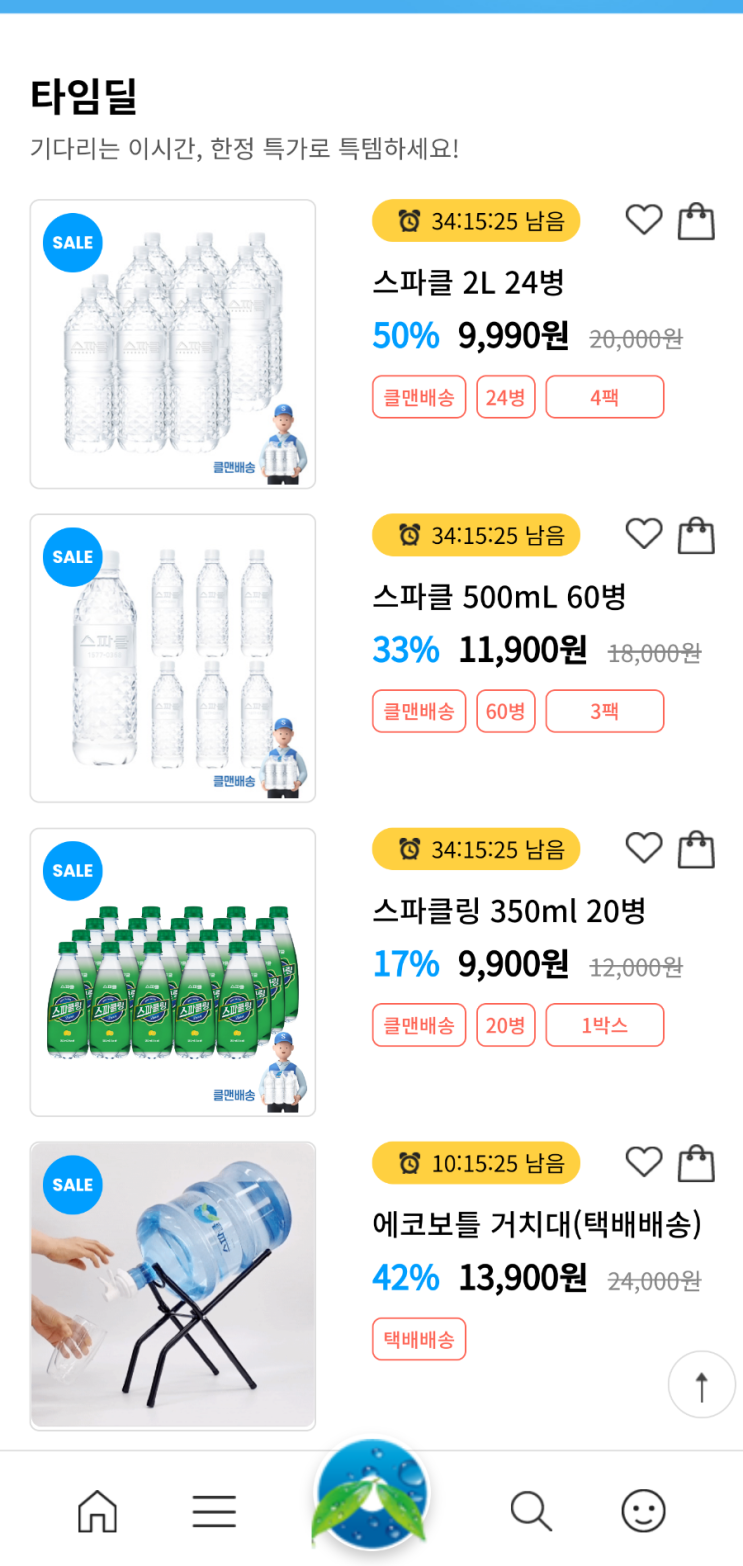View 스파클링 350ml 20병 product thumbnail
743x1566 pixels.
173,972
